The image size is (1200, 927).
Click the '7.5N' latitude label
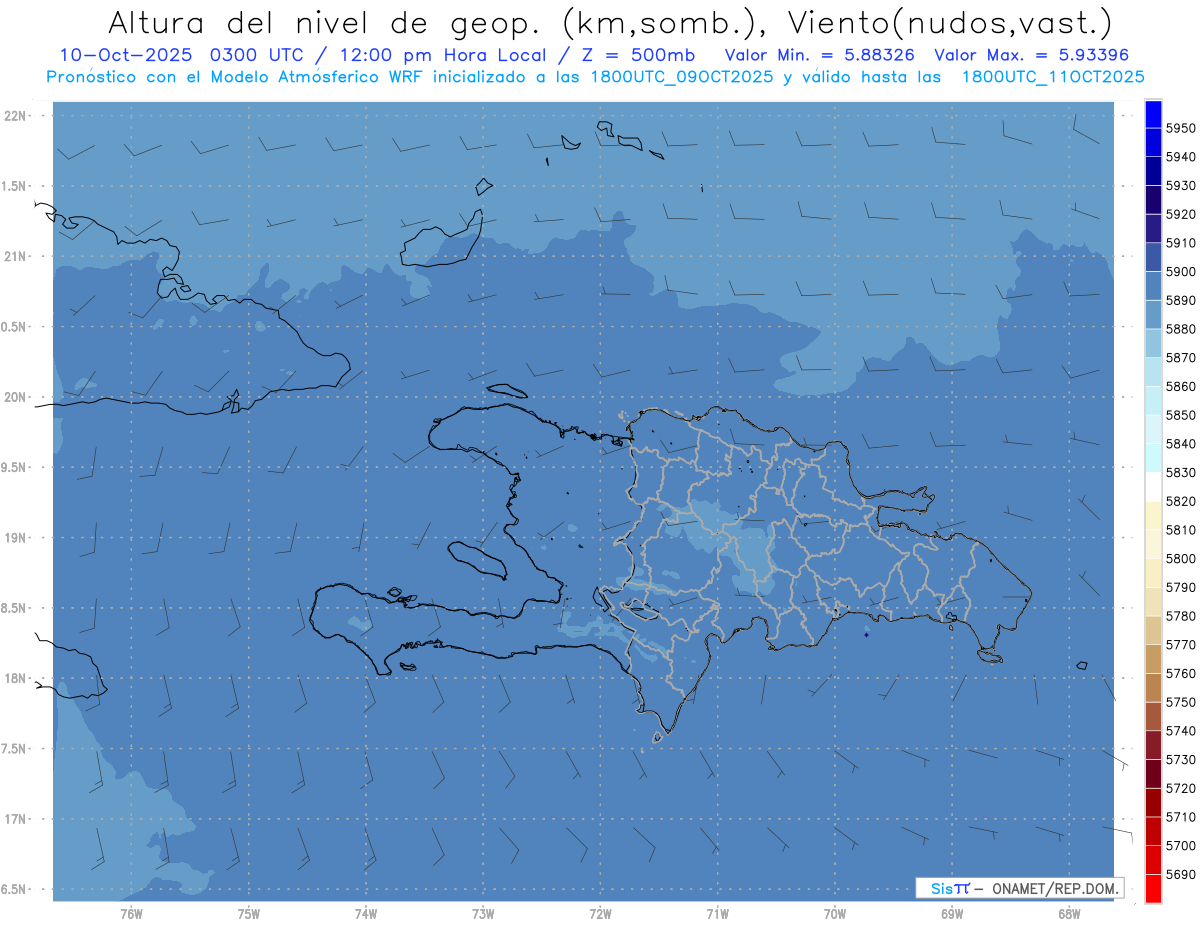pyautogui.click(x=14, y=749)
